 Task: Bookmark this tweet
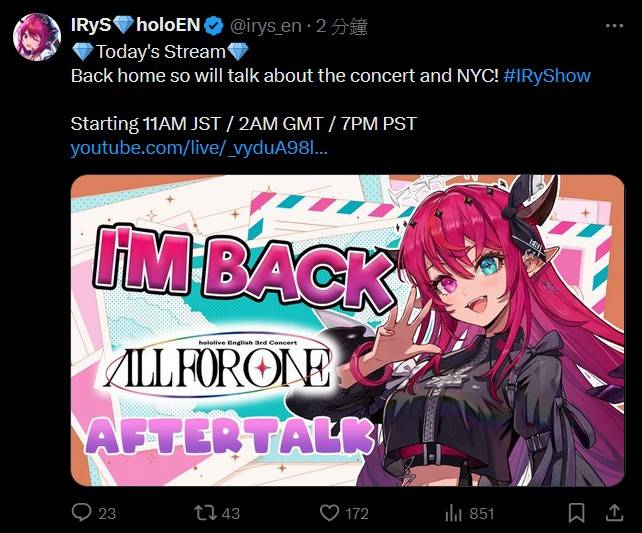pos(576,513)
